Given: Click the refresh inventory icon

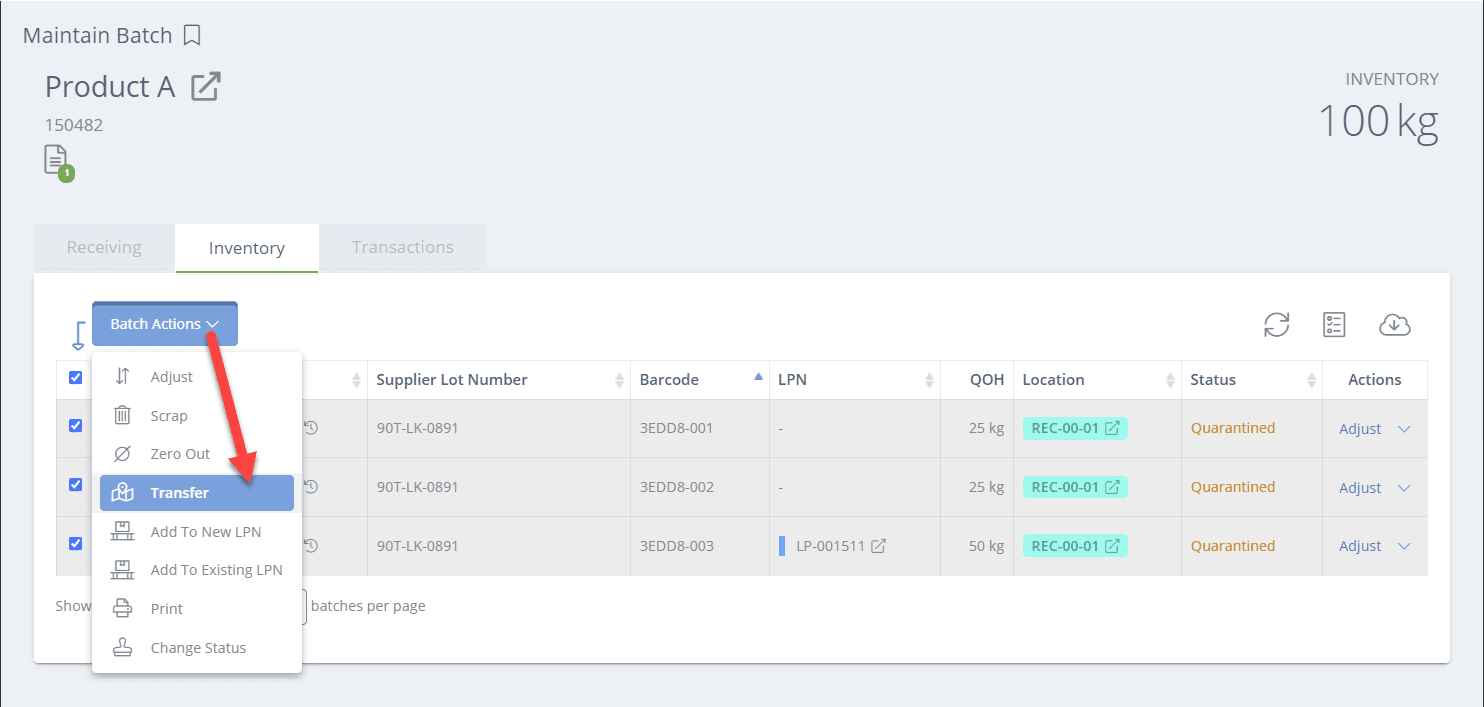Looking at the screenshot, I should pyautogui.click(x=1276, y=325).
